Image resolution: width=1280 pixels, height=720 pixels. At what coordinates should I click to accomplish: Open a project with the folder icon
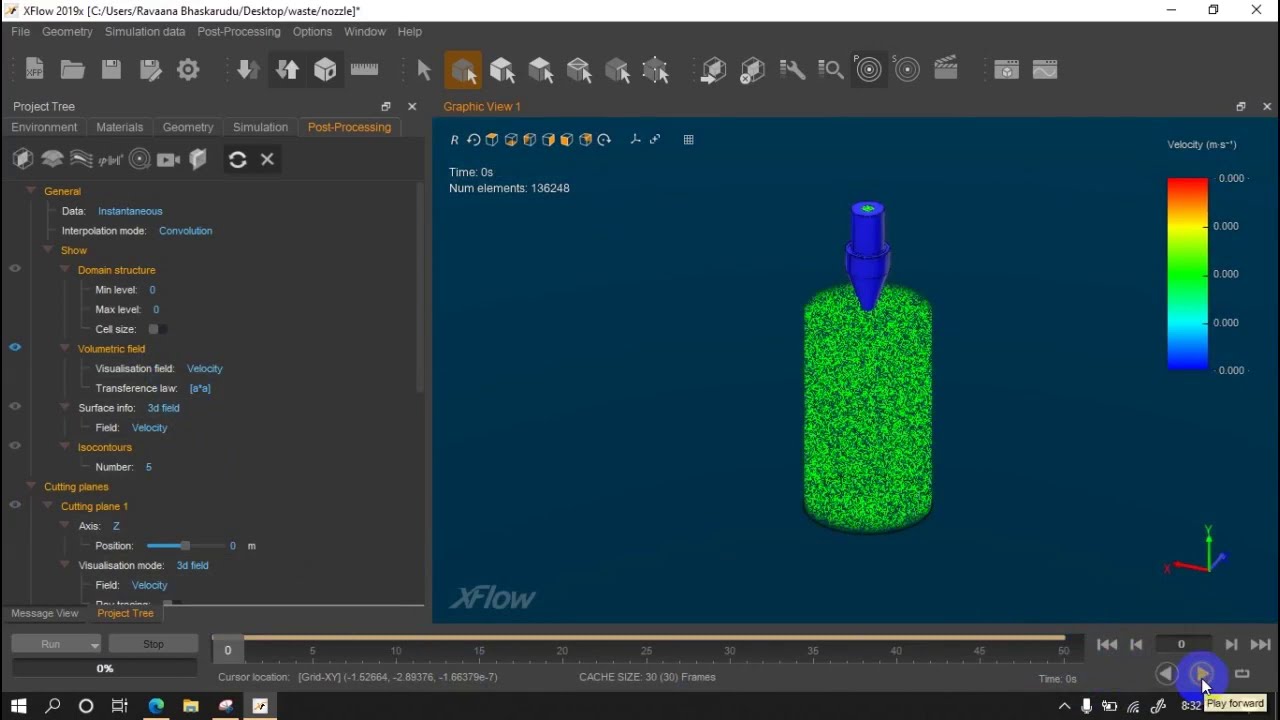72,70
